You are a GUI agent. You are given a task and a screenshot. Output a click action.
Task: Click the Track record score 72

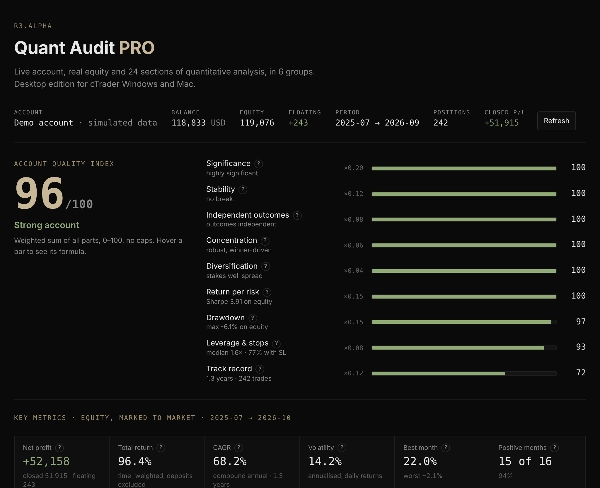point(580,372)
